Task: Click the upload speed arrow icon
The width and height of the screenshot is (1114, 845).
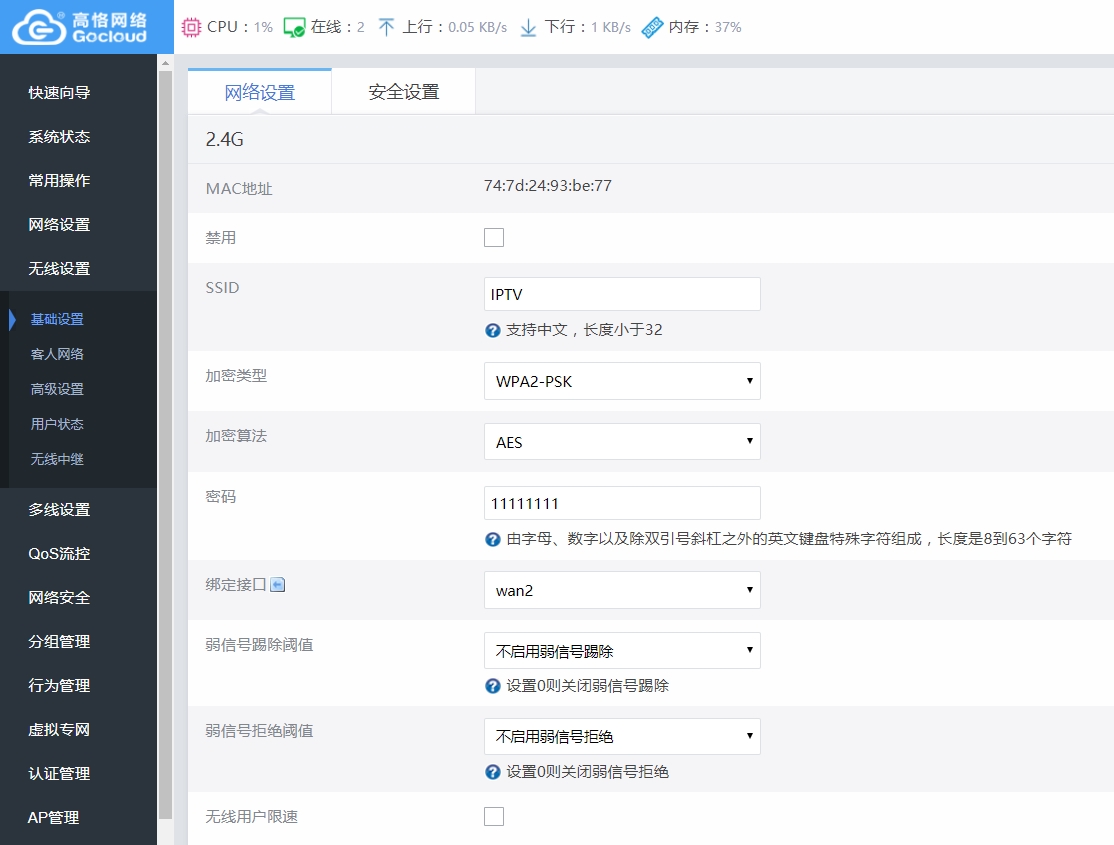Action: point(387,27)
